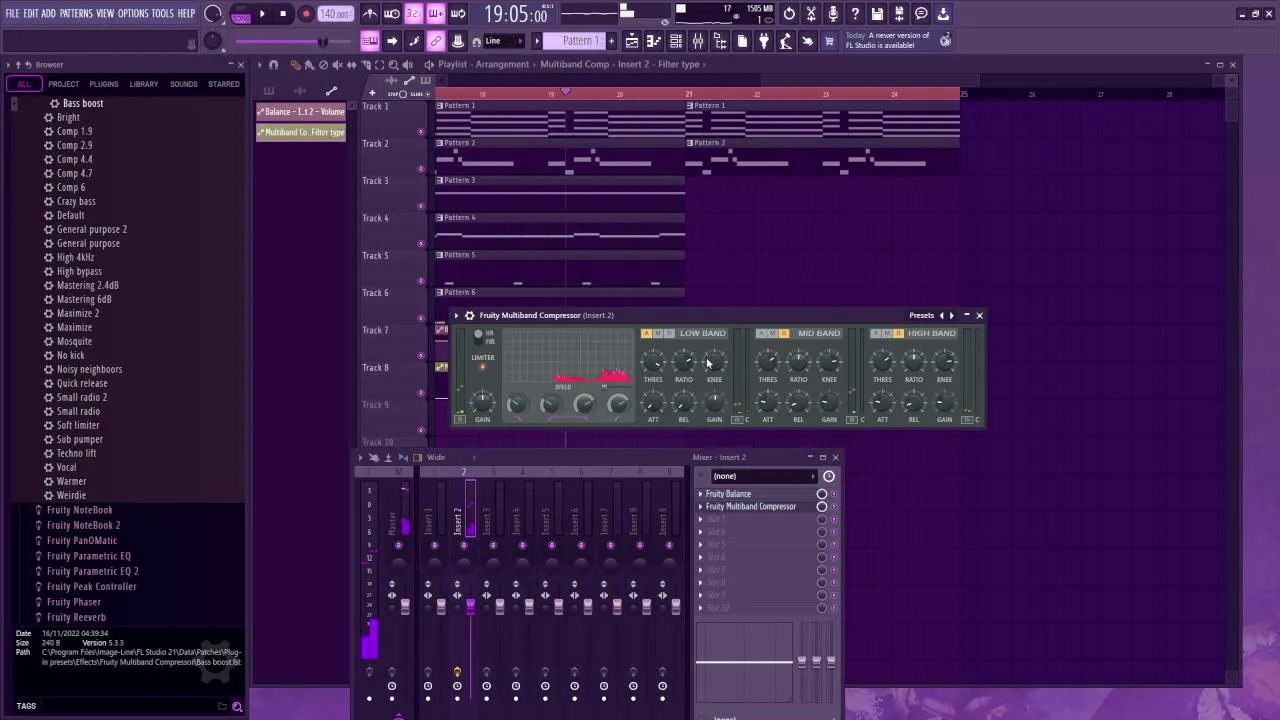The width and height of the screenshot is (1280, 720).
Task: Click the undo history icon
Action: pyautogui.click(x=789, y=14)
